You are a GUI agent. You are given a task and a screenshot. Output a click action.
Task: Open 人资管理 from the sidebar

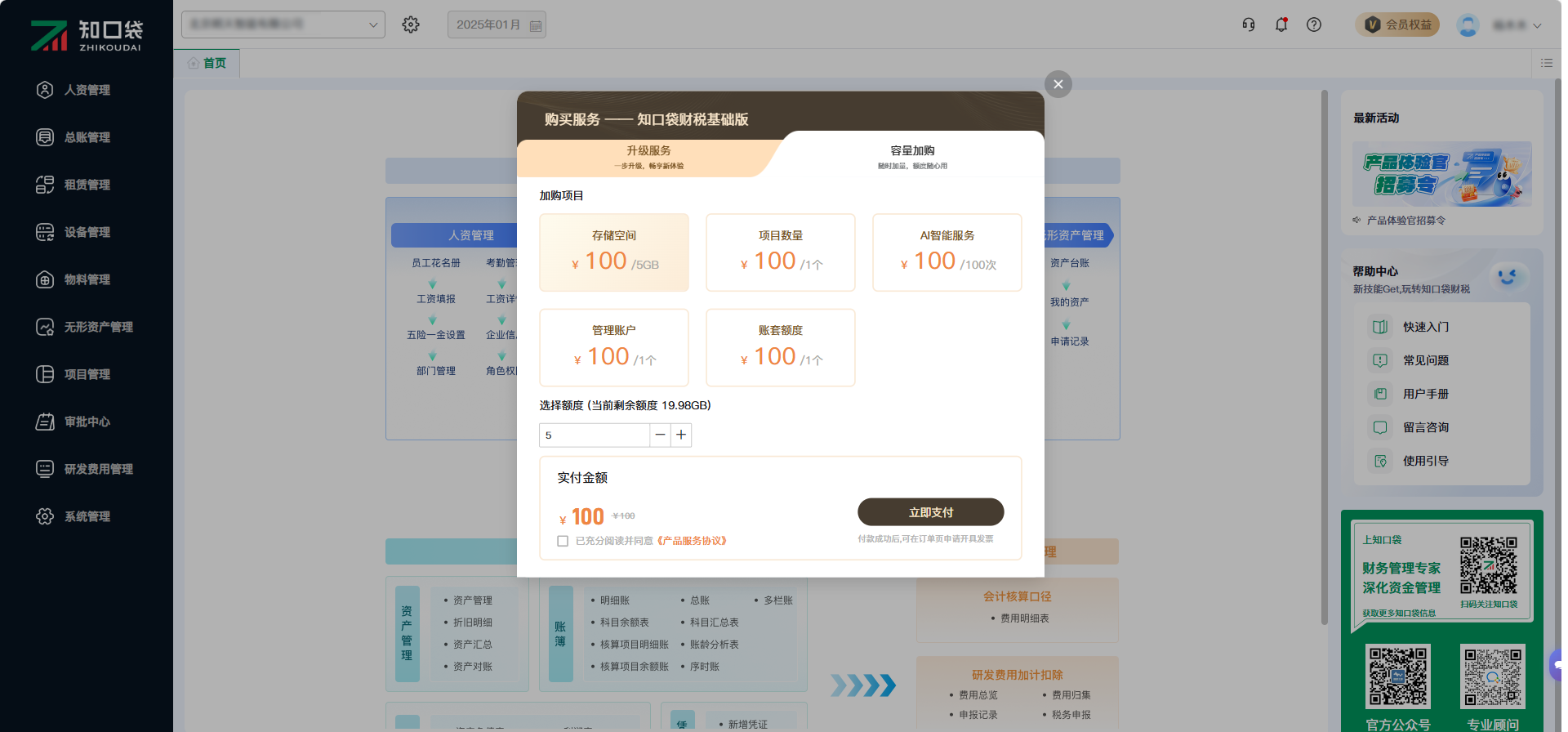point(87,90)
